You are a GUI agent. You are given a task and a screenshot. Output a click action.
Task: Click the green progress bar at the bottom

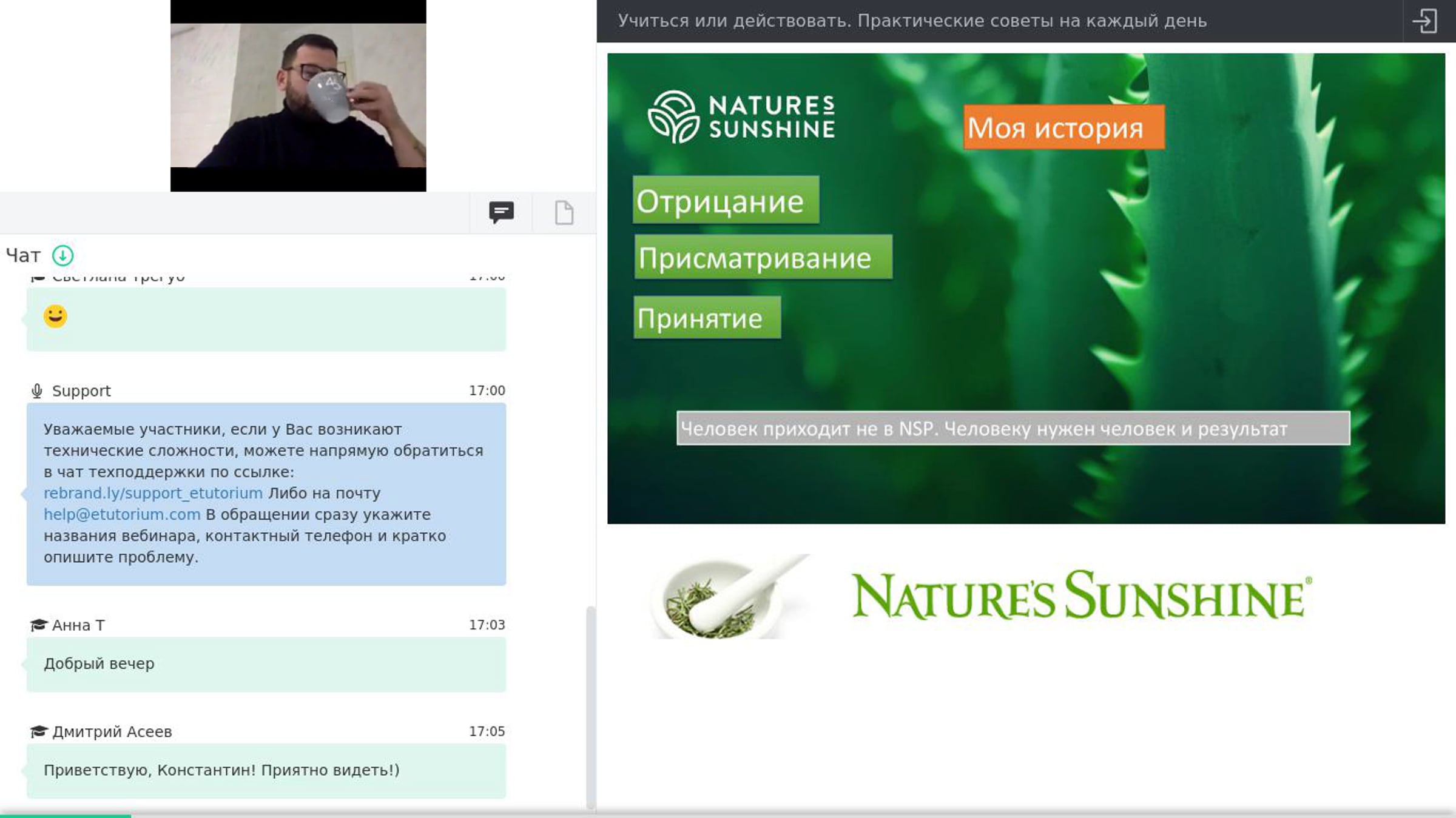(x=66, y=816)
